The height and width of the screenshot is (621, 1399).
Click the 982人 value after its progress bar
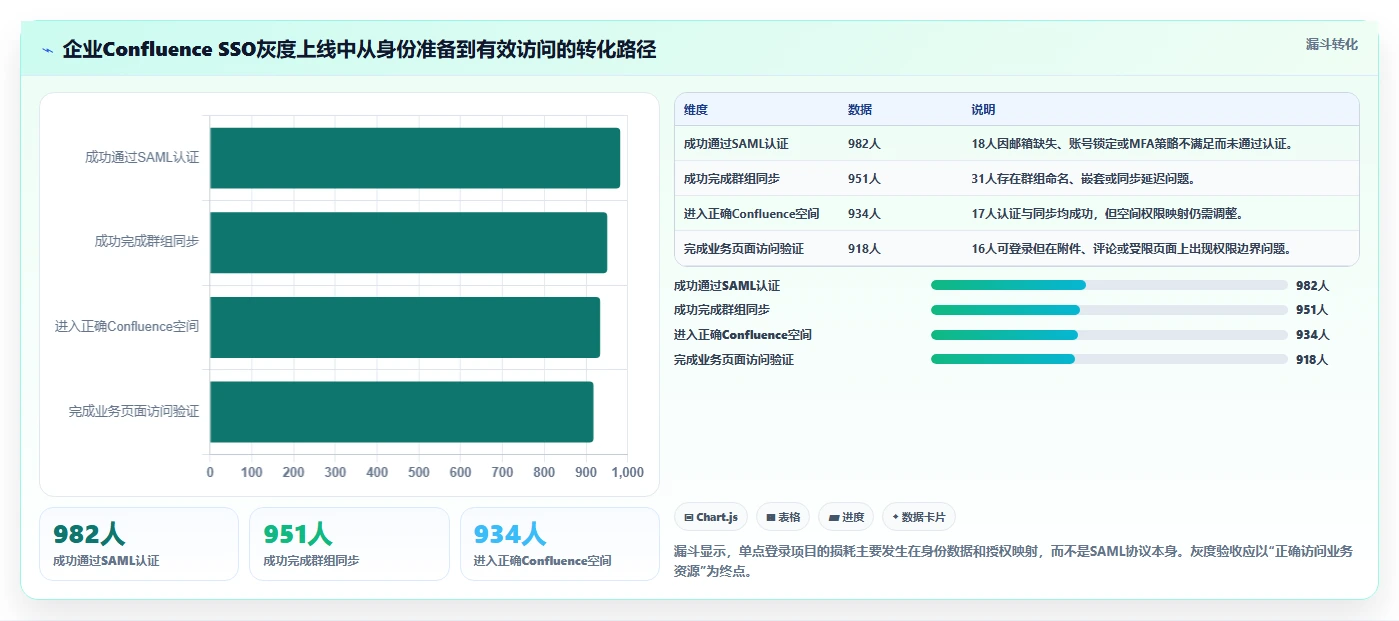click(x=1312, y=286)
